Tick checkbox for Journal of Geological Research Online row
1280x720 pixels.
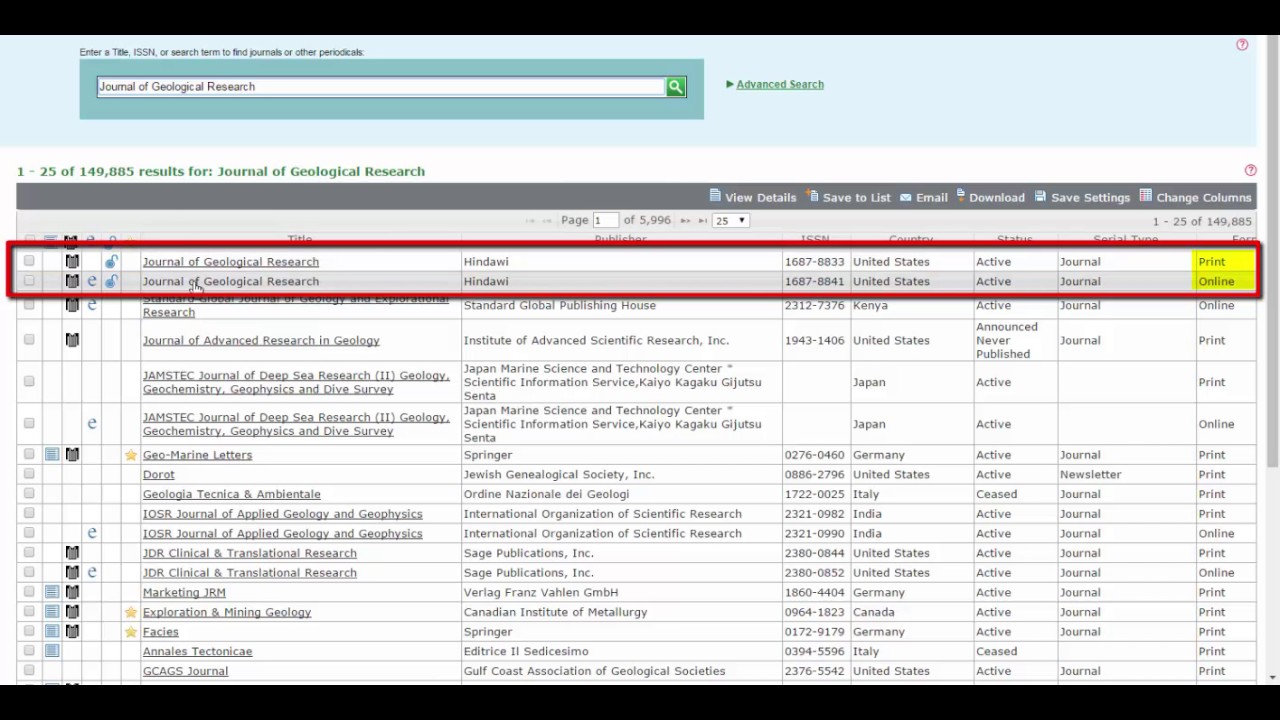(29, 281)
